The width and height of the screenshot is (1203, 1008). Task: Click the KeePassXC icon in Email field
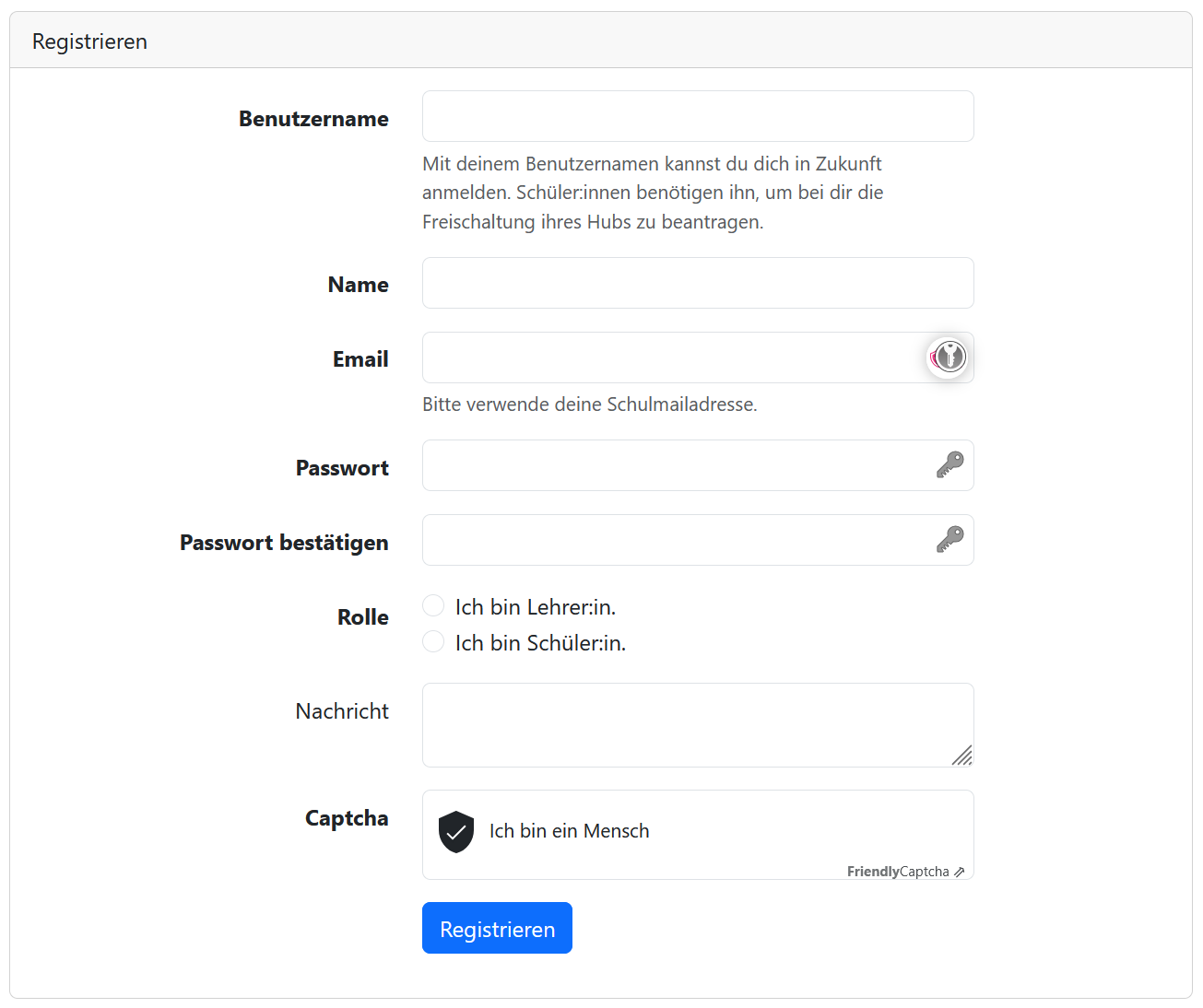point(949,357)
